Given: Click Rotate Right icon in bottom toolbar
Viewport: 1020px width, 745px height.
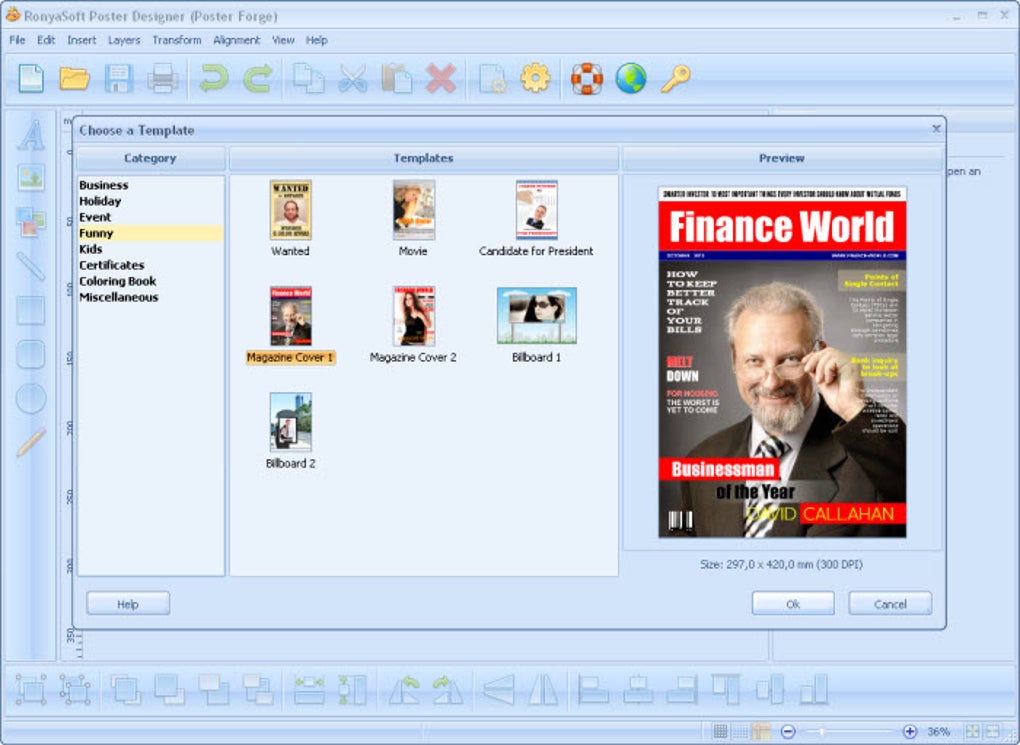Looking at the screenshot, I should tap(448, 690).
